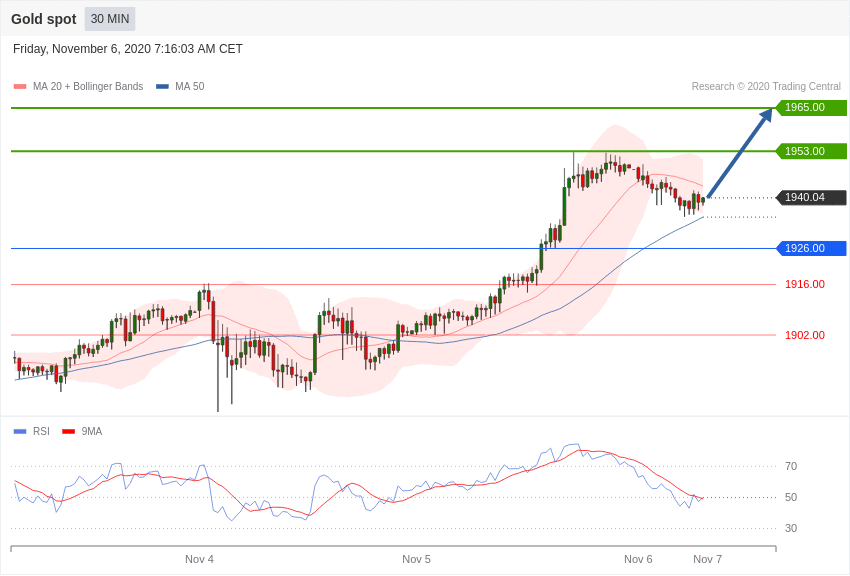Click the blue RSI legend swatch
The image size is (850, 576).
tap(20, 431)
